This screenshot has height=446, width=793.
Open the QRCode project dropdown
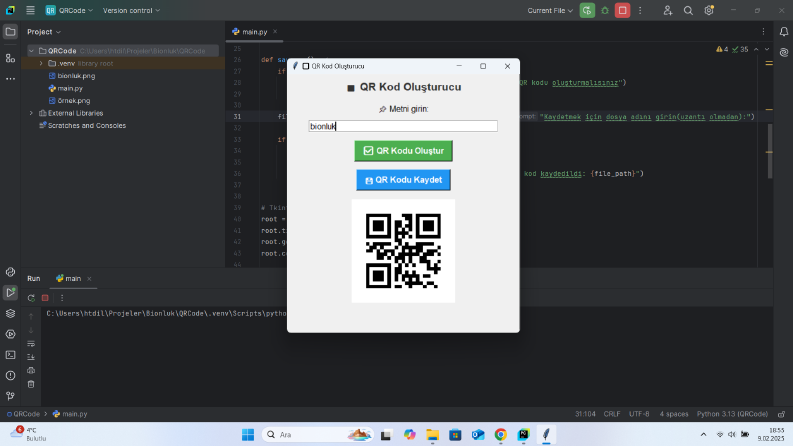click(x=69, y=10)
